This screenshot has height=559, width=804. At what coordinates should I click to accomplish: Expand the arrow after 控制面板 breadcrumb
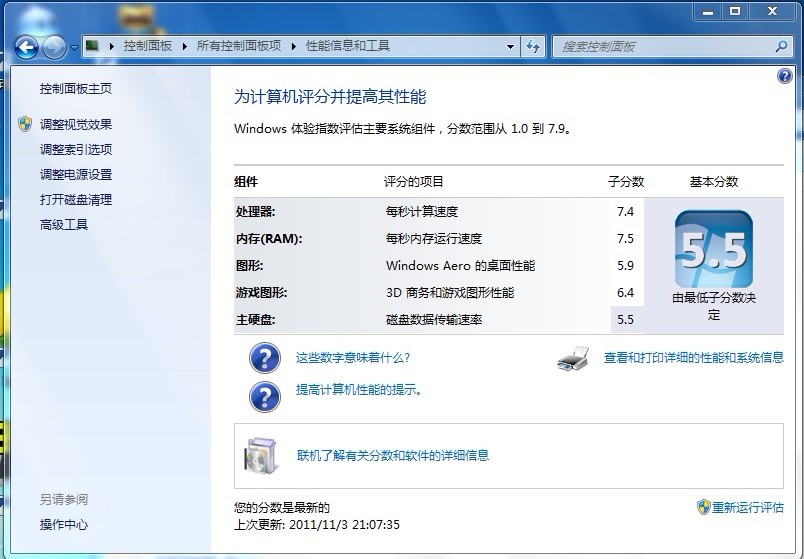point(185,47)
